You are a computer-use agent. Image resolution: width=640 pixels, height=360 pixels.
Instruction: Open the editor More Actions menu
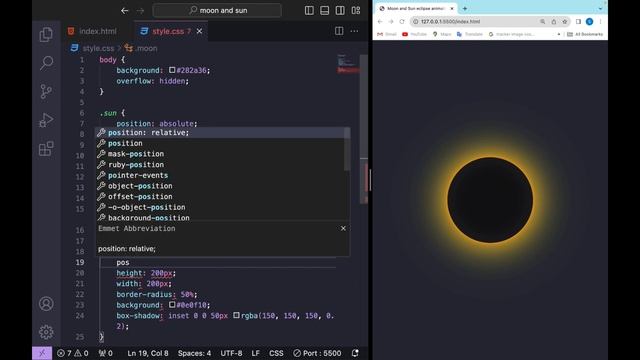pyautogui.click(x=354, y=31)
